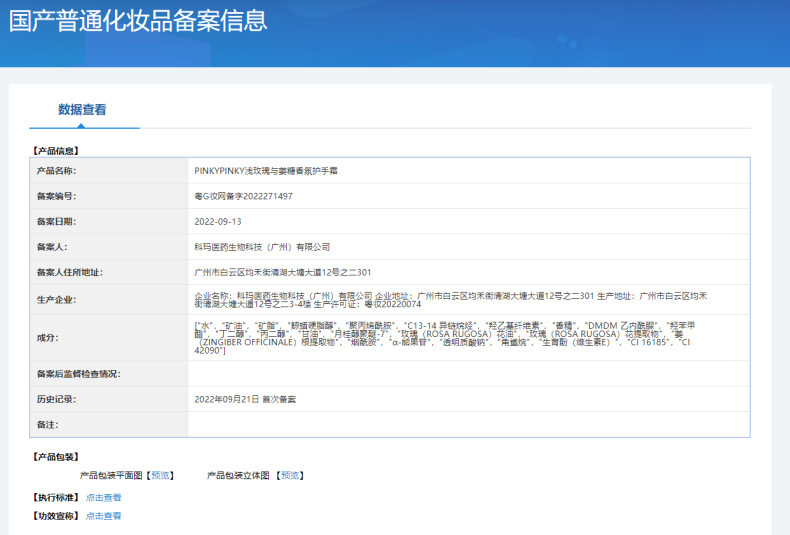This screenshot has width=790, height=535.
Task: Click the 成分 row label
Action: click(x=47, y=338)
